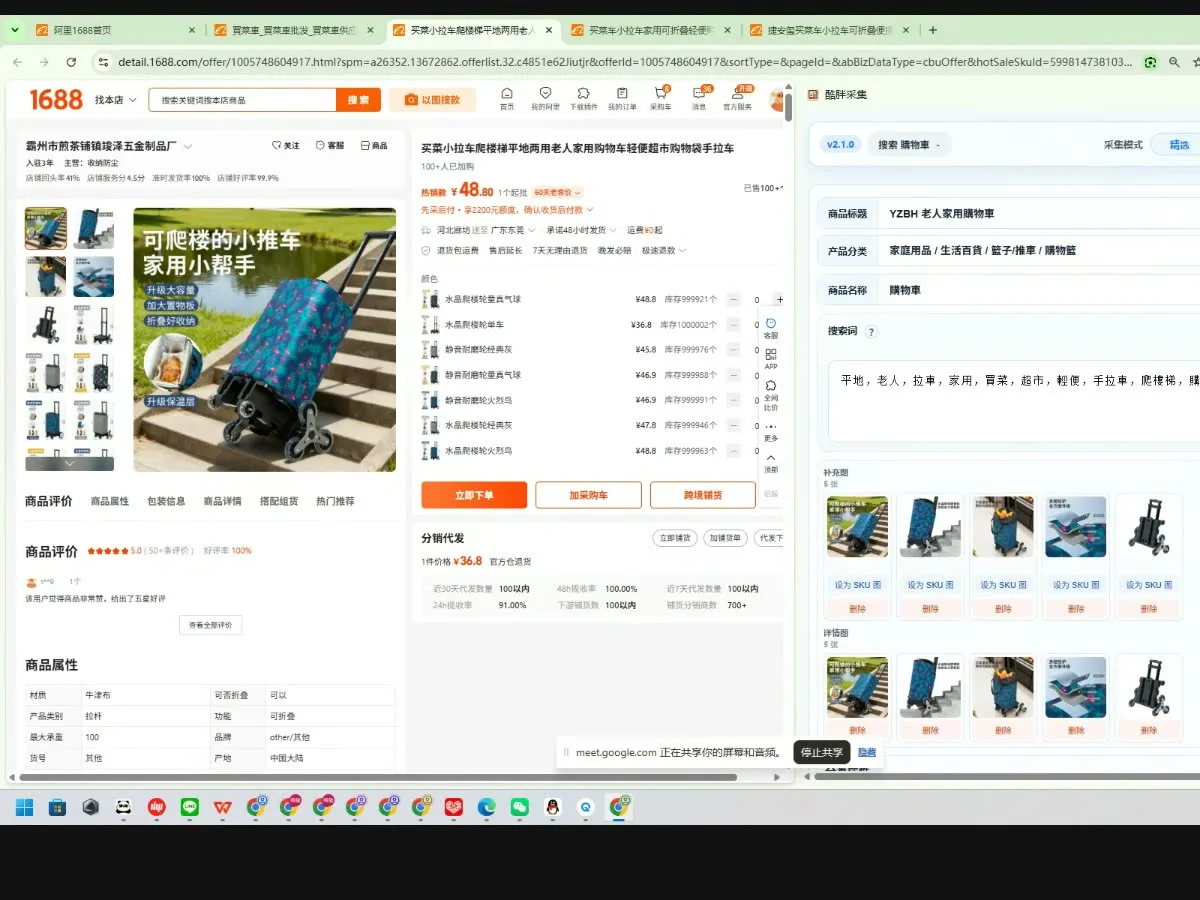Image resolution: width=1200 pixels, height=900 pixels.
Task: Click the orange 搜索 search button
Action: coord(357,100)
